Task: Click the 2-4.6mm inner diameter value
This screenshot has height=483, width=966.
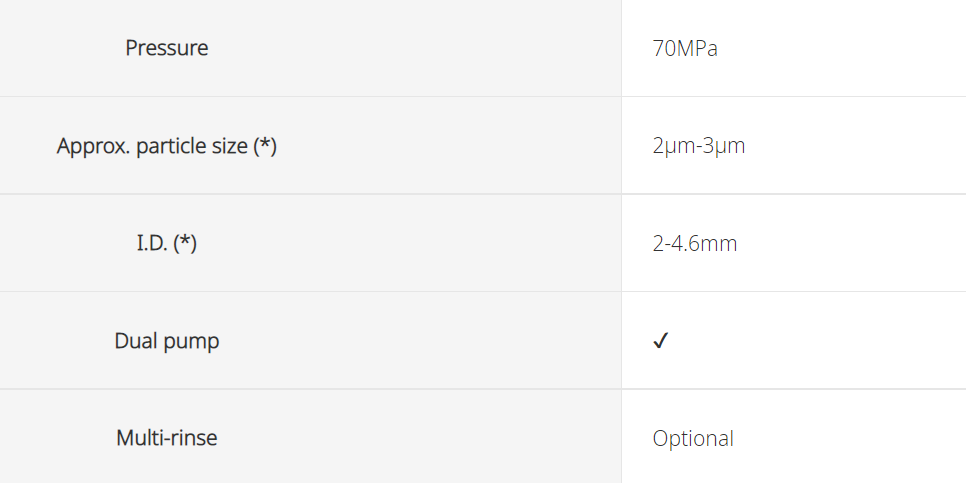Action: tap(695, 243)
